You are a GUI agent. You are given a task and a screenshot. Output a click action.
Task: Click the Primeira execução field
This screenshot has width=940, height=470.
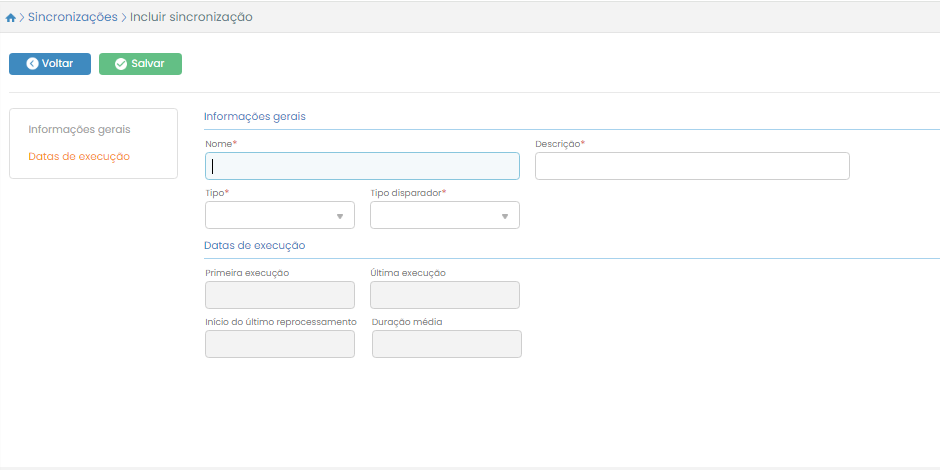280,295
